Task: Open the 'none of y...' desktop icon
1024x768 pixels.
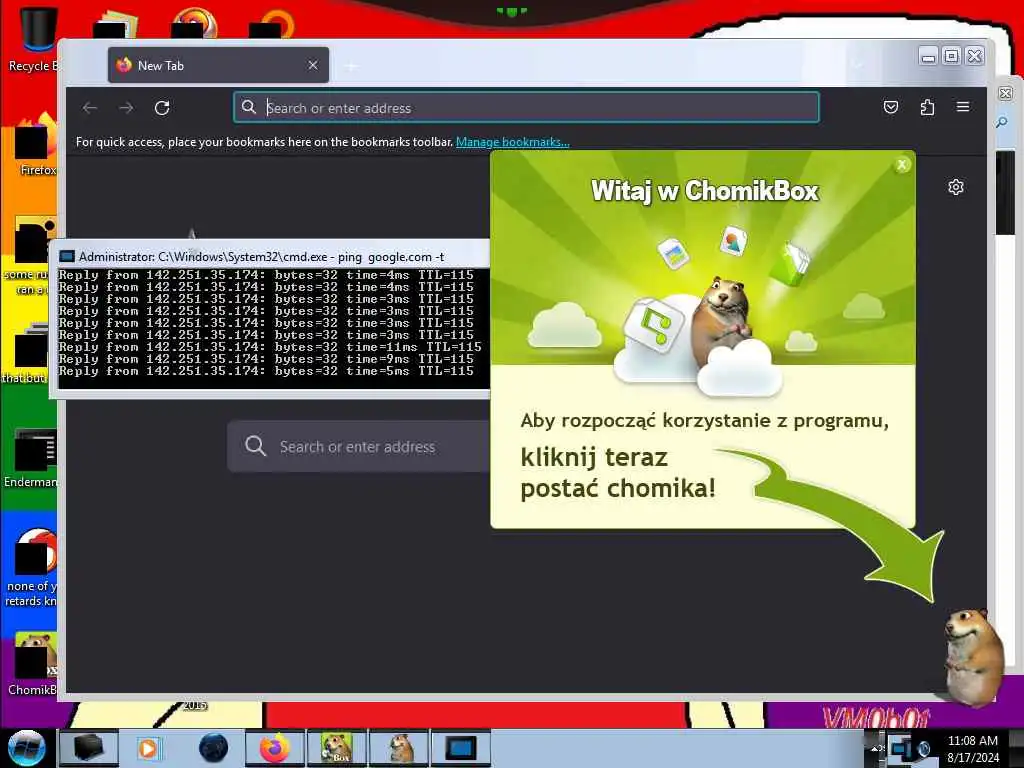Action: [x=31, y=567]
